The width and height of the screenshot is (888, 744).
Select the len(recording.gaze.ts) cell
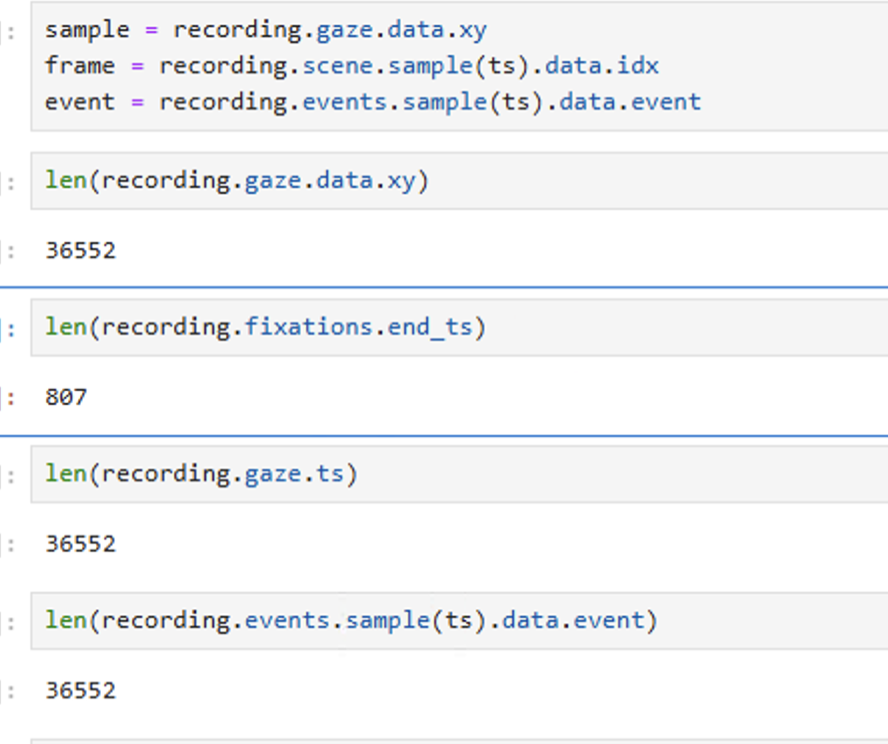(200, 473)
